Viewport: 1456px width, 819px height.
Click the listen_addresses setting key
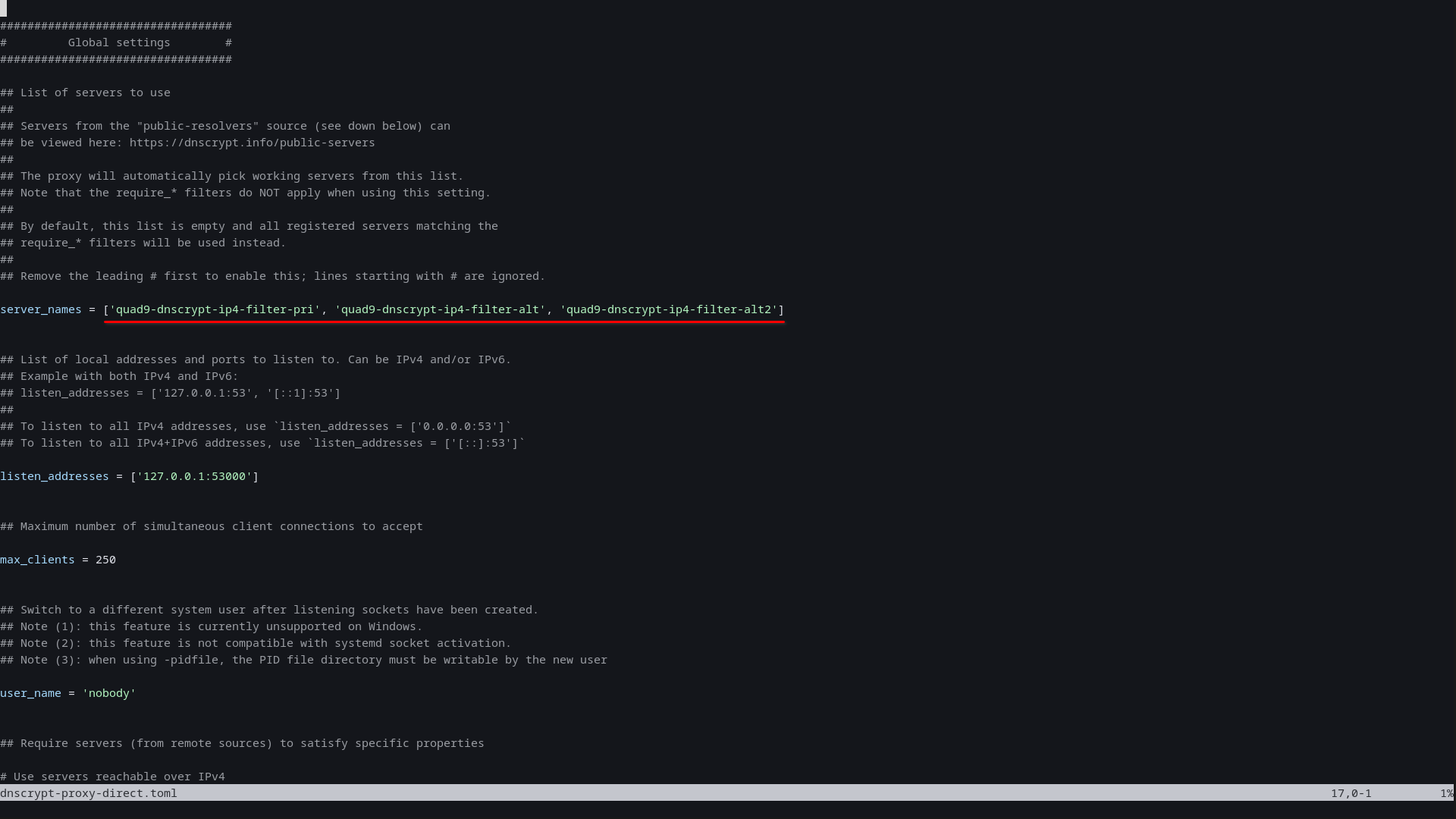pyautogui.click(x=55, y=476)
